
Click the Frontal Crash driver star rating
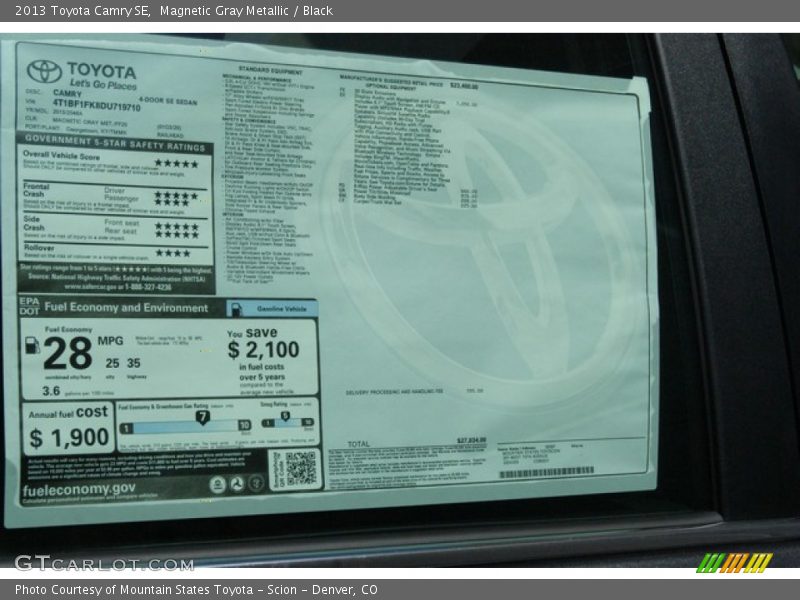(176, 195)
